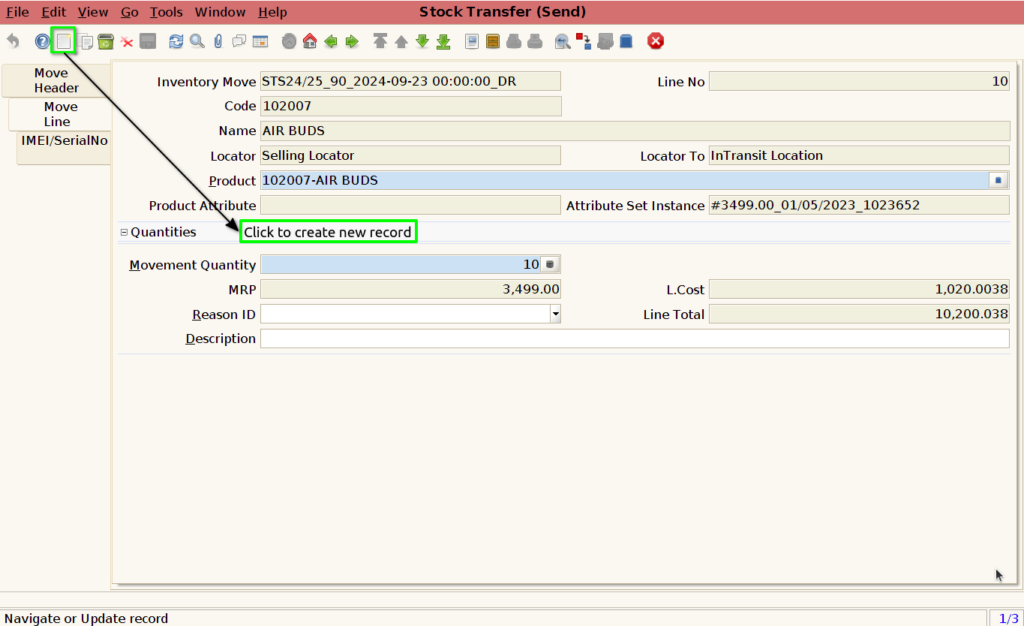Click the Zoom Across toolbar icon
The height and width of the screenshot is (626, 1024).
[x=562, y=41]
